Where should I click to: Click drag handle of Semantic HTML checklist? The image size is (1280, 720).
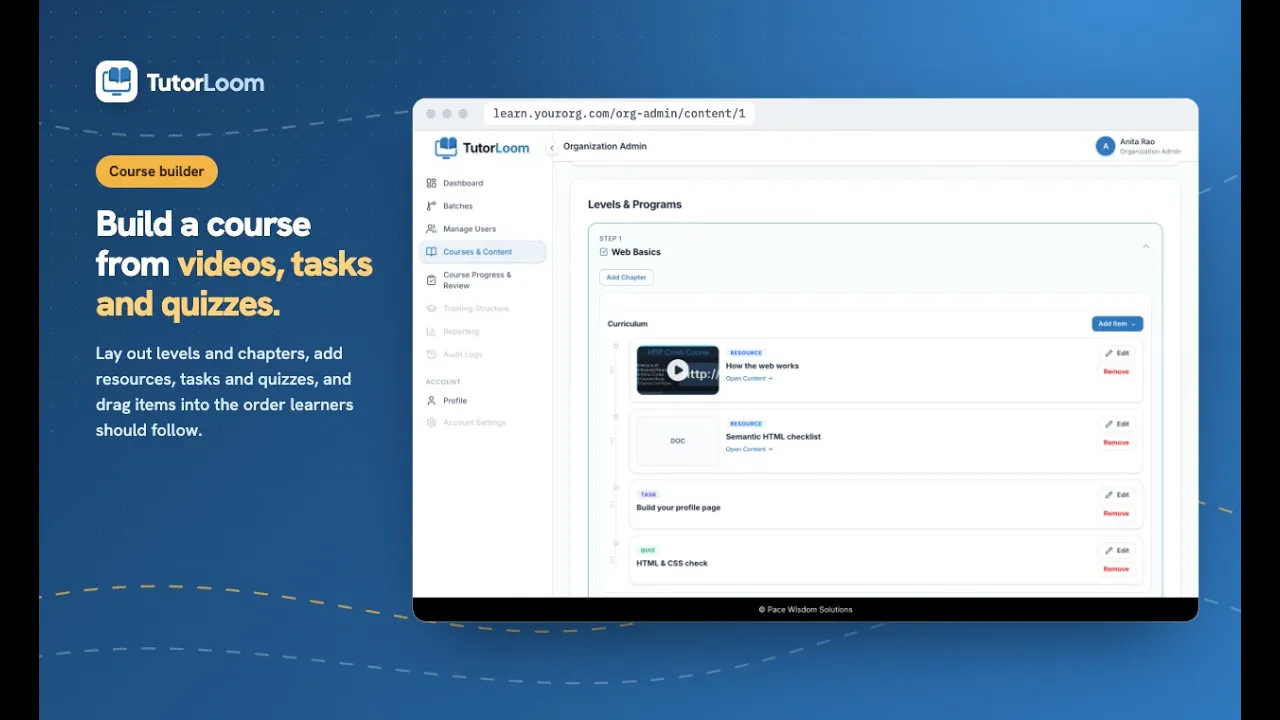coord(613,441)
